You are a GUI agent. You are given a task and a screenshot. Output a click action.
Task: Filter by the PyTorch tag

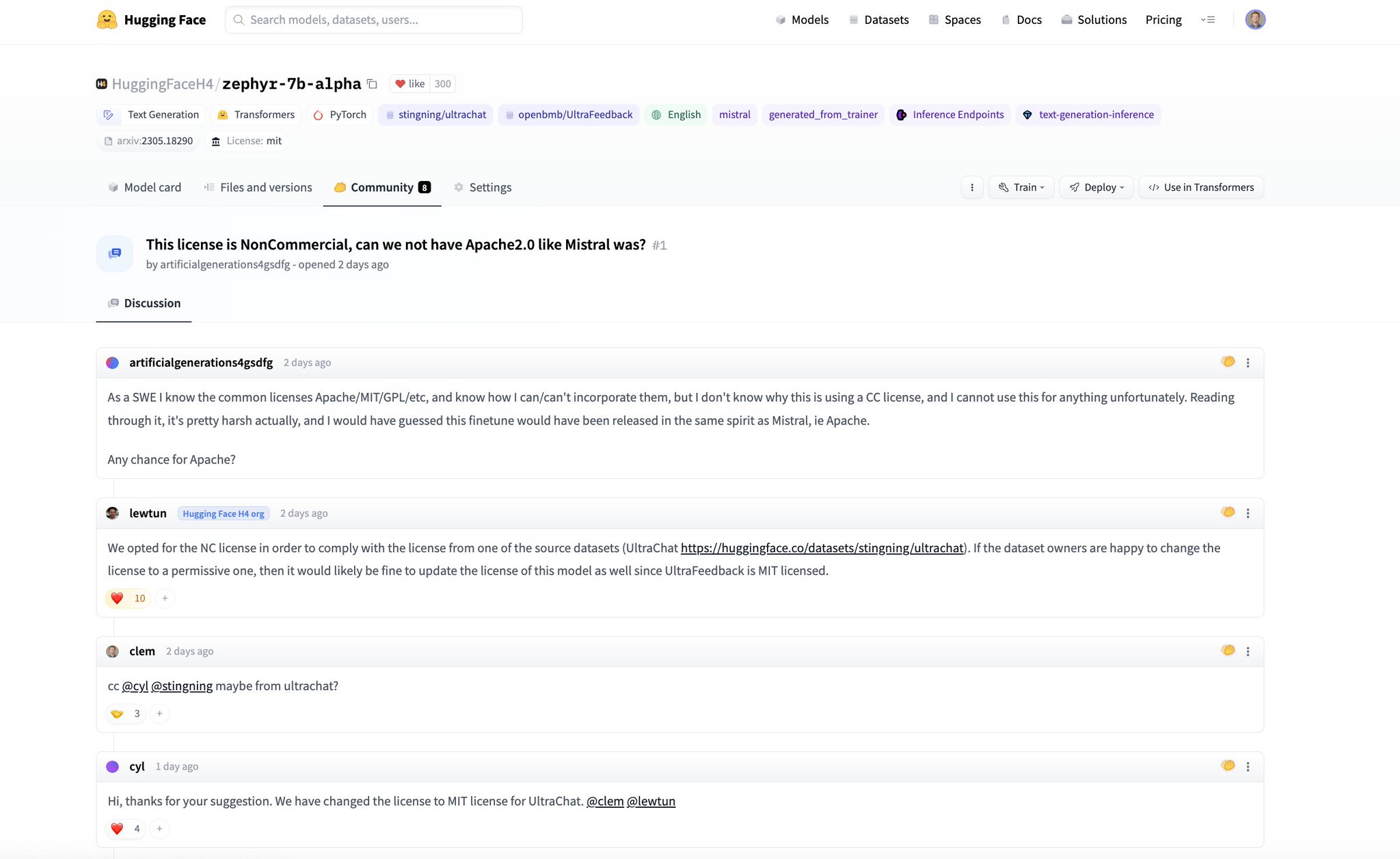tap(340, 115)
